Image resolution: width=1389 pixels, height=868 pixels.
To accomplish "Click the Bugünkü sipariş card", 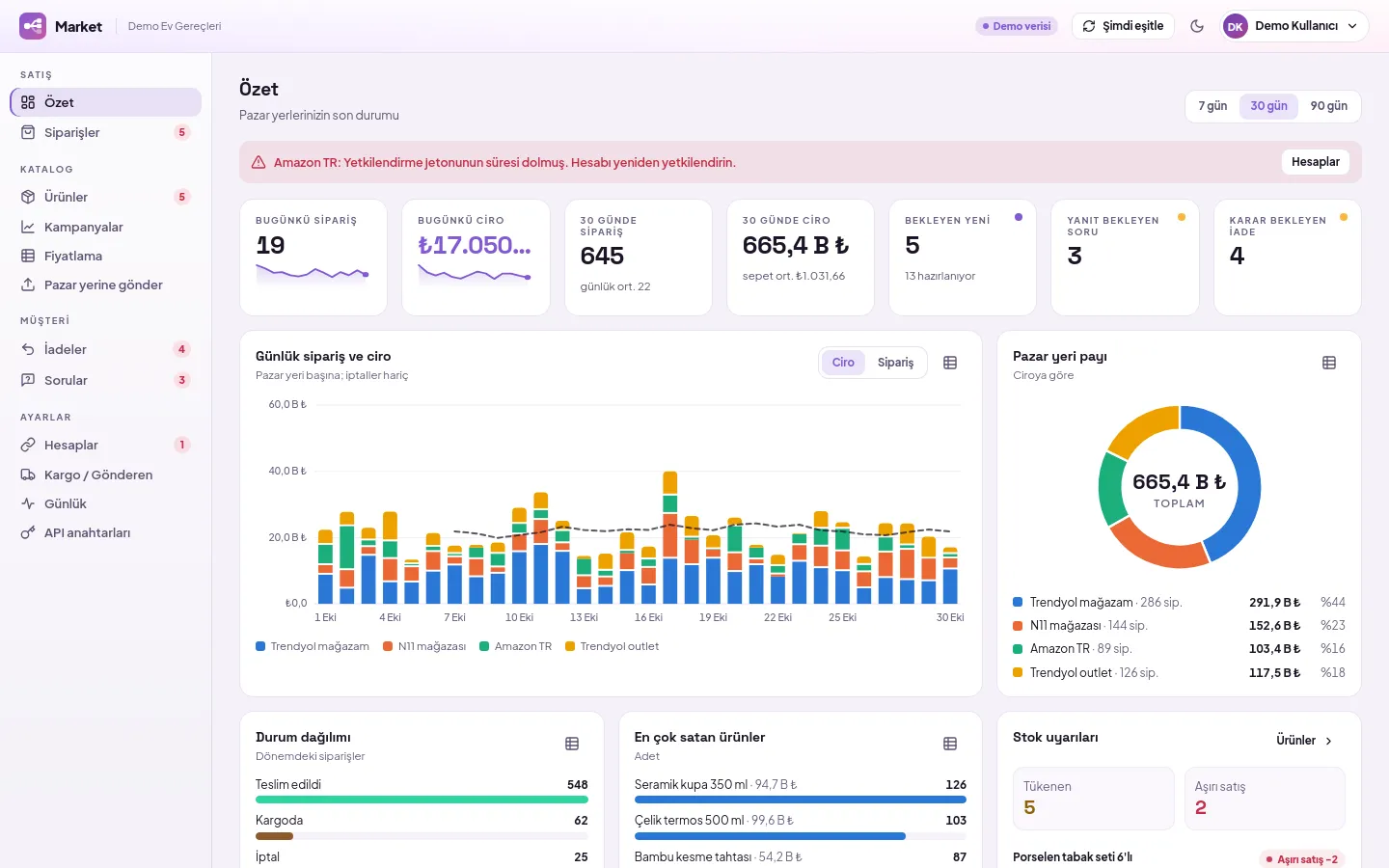I will tap(313, 258).
